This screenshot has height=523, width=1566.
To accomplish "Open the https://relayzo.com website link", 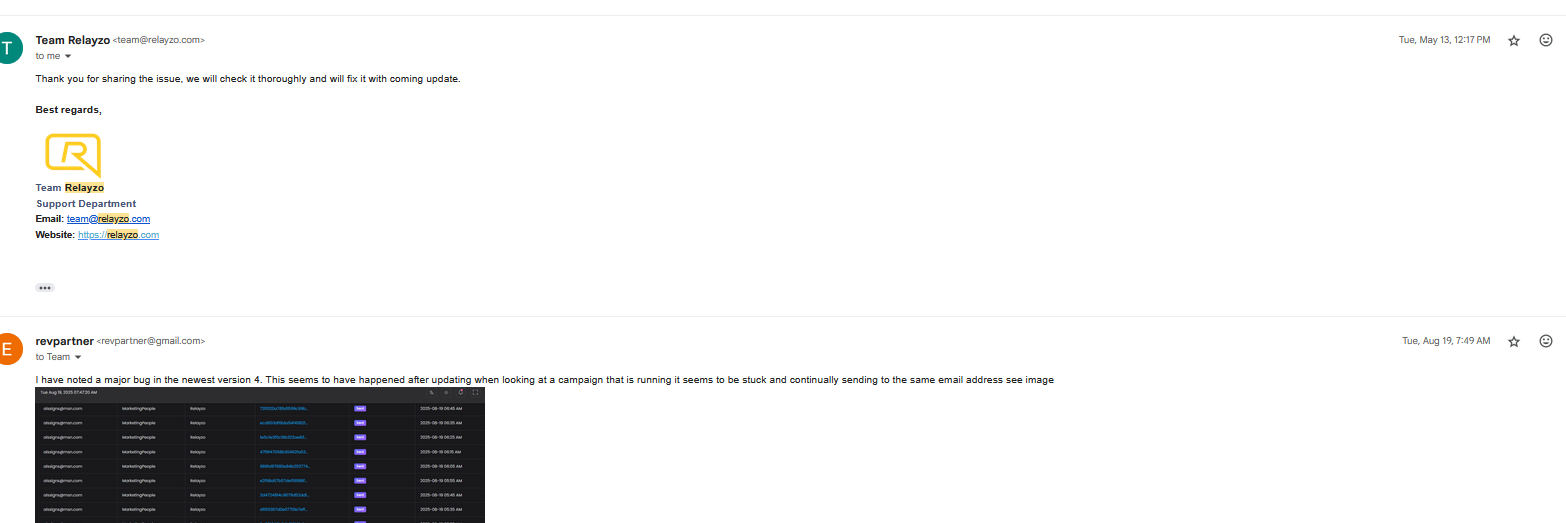I will [118, 235].
